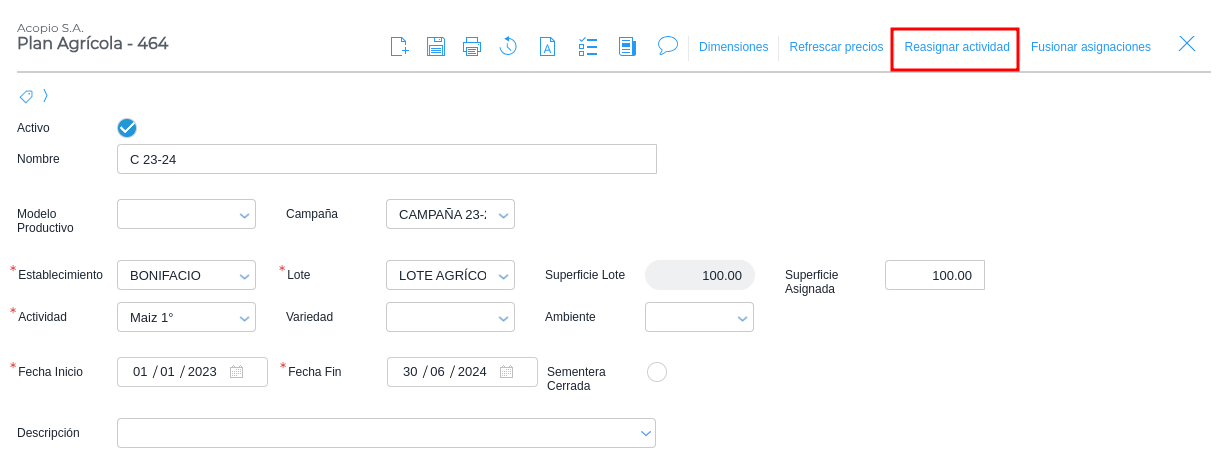1216x472 pixels.
Task: Toggle the Sementera Cerrada option
Action: 657,372
